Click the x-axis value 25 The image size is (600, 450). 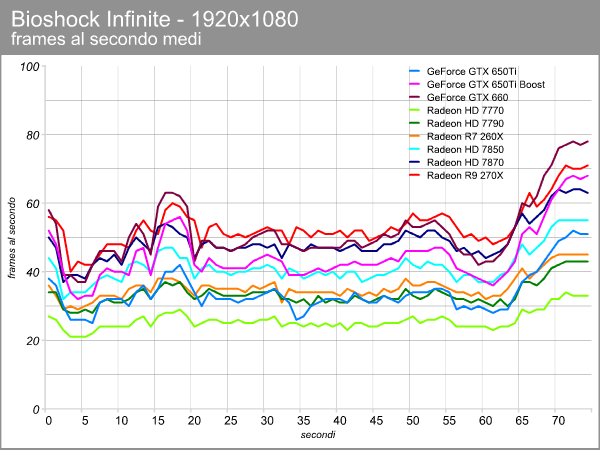pos(231,421)
